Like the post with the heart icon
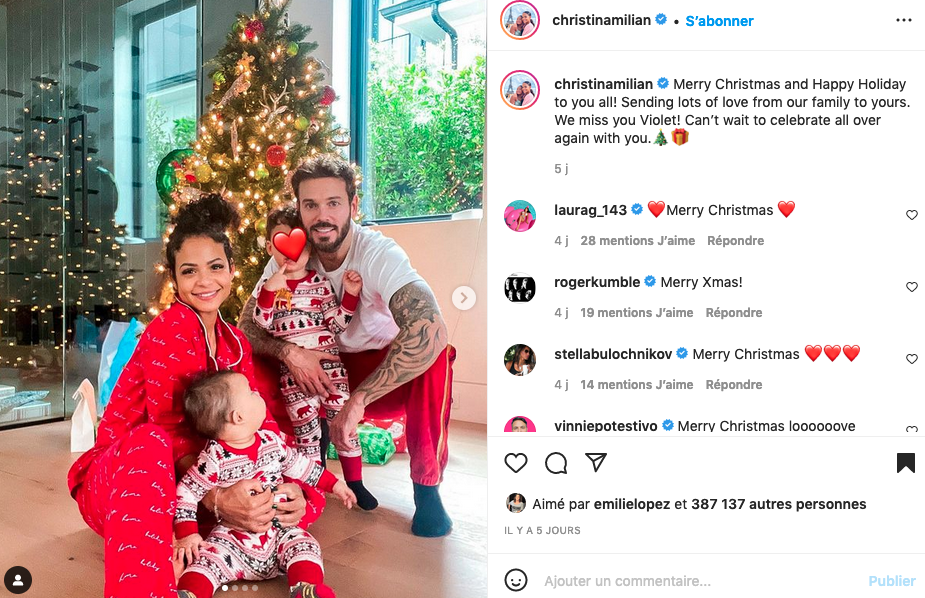Screen dimensions: 925x598 tap(516, 463)
